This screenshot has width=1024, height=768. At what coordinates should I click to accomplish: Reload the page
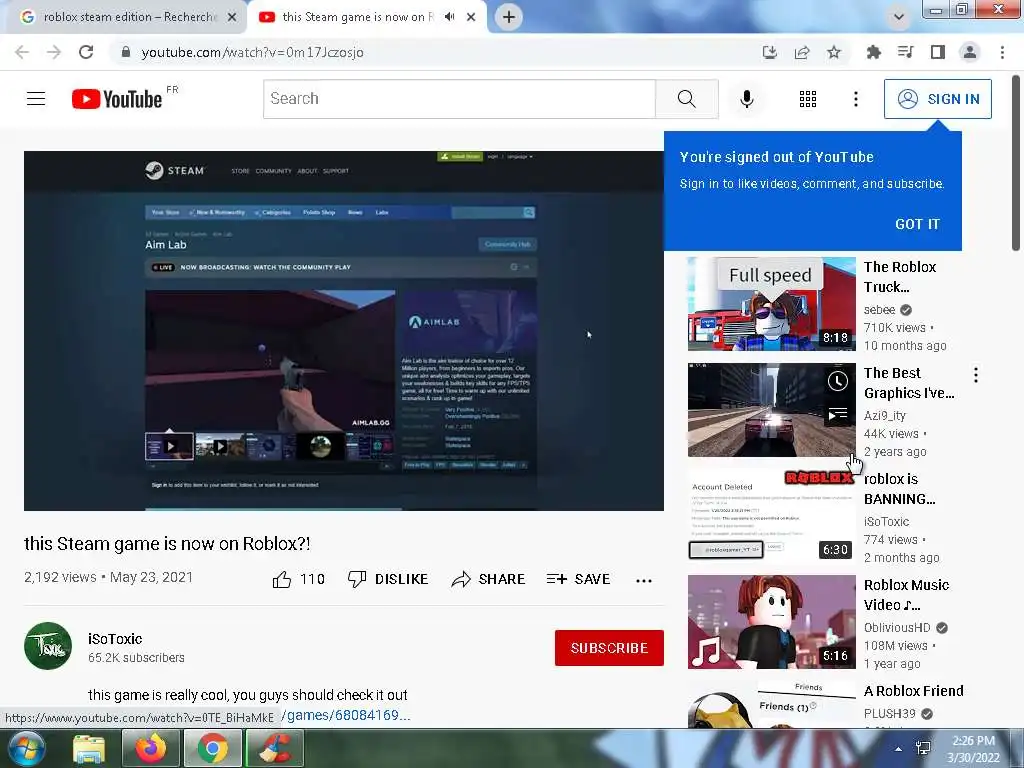click(x=86, y=52)
